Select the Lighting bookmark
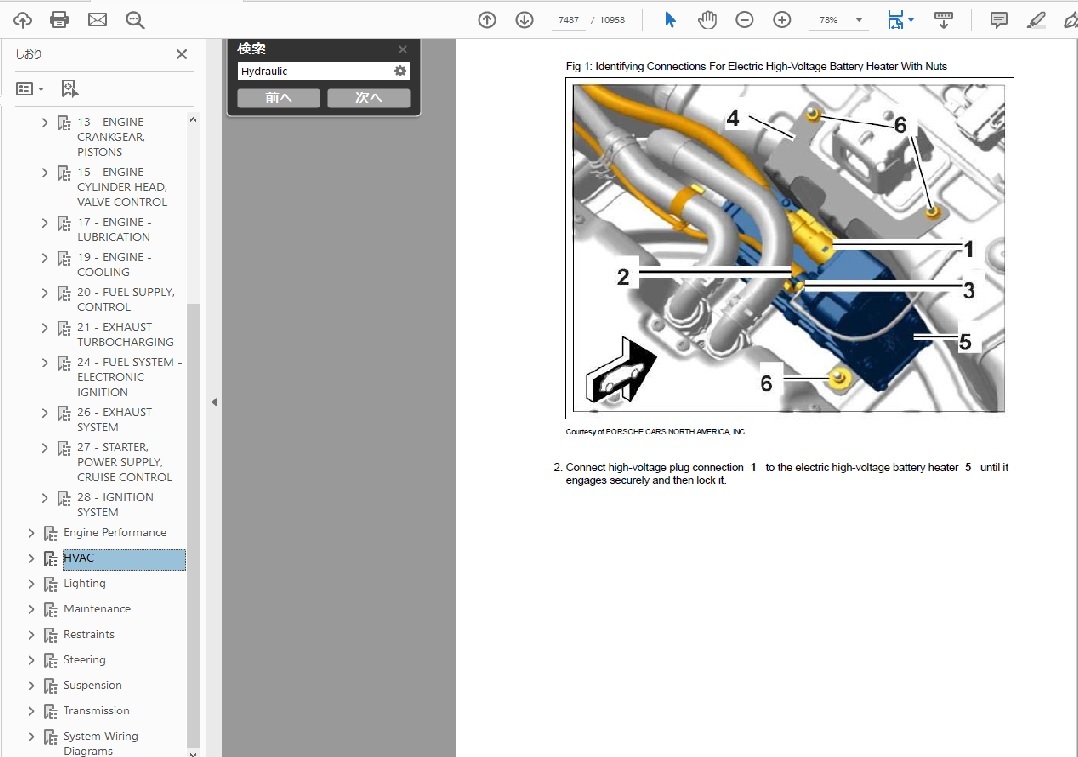Image resolution: width=1078 pixels, height=757 pixels. click(85, 583)
